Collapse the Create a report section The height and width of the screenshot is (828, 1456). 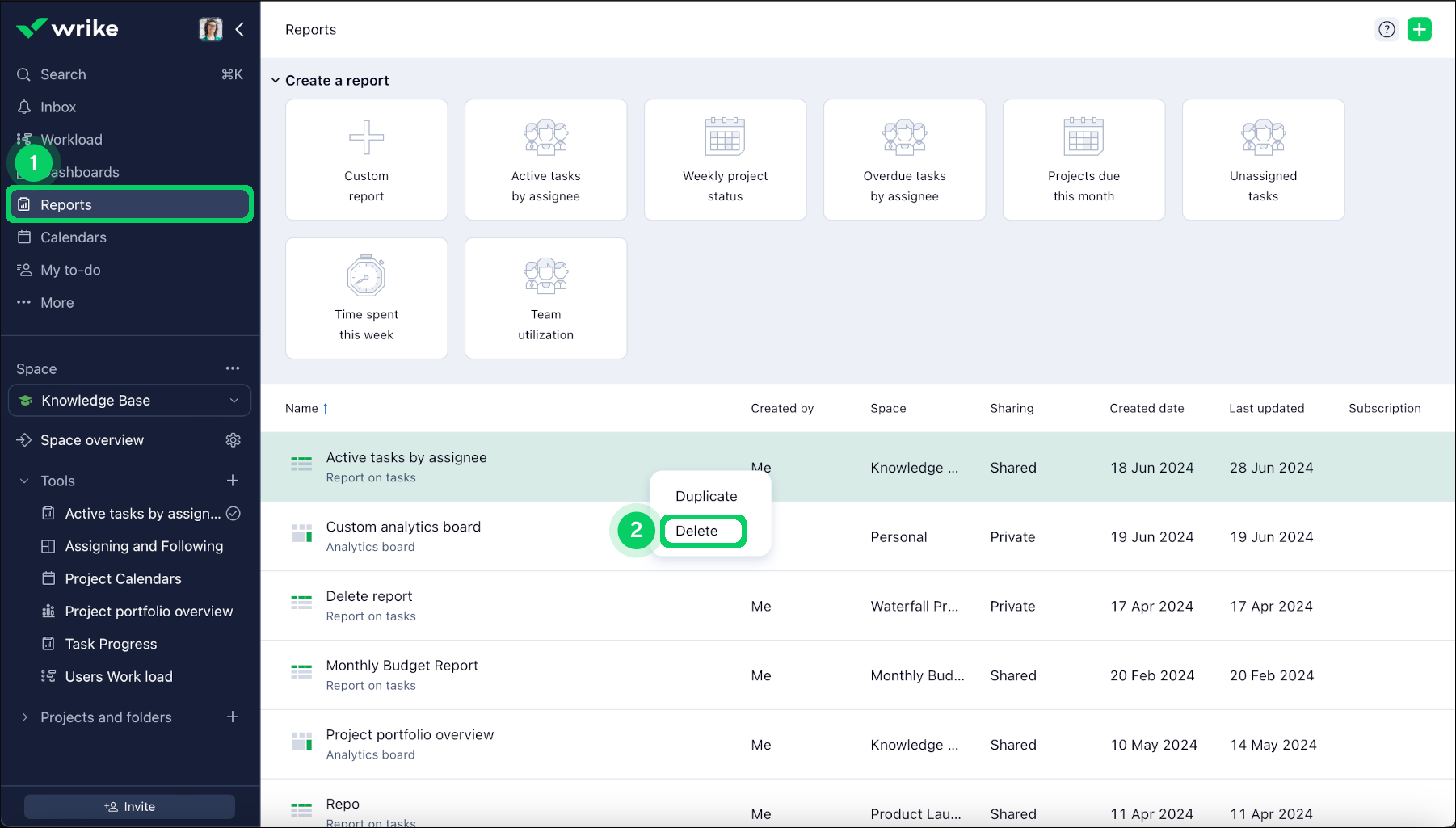pyautogui.click(x=276, y=81)
